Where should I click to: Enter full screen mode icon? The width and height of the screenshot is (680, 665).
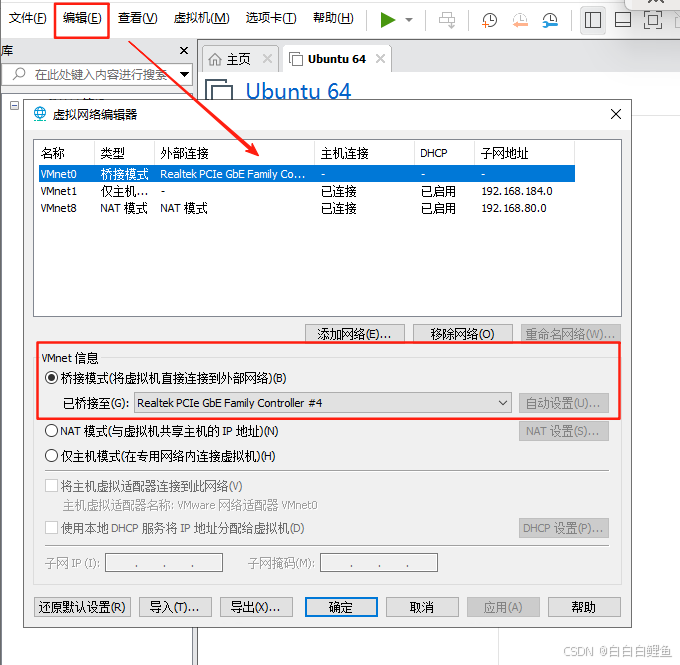pyautogui.click(x=653, y=20)
